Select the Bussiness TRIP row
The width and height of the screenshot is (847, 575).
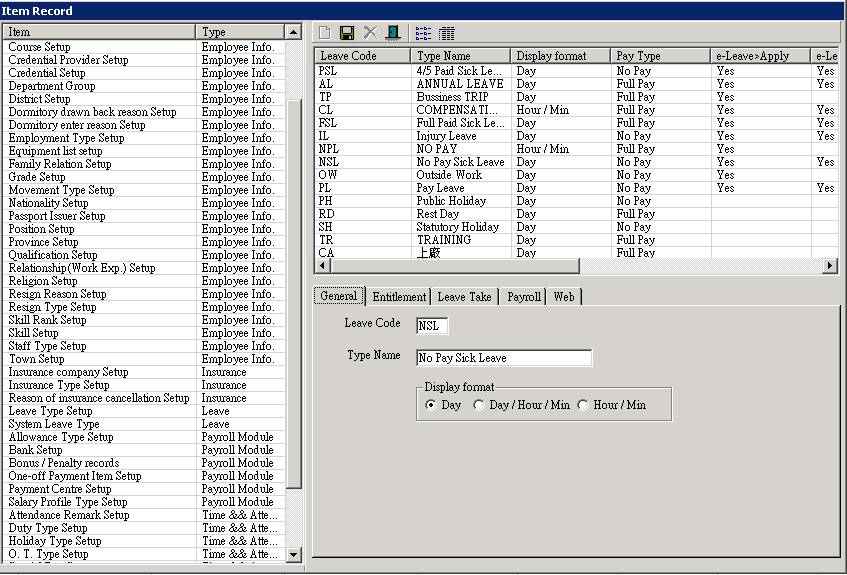pyautogui.click(x=576, y=97)
